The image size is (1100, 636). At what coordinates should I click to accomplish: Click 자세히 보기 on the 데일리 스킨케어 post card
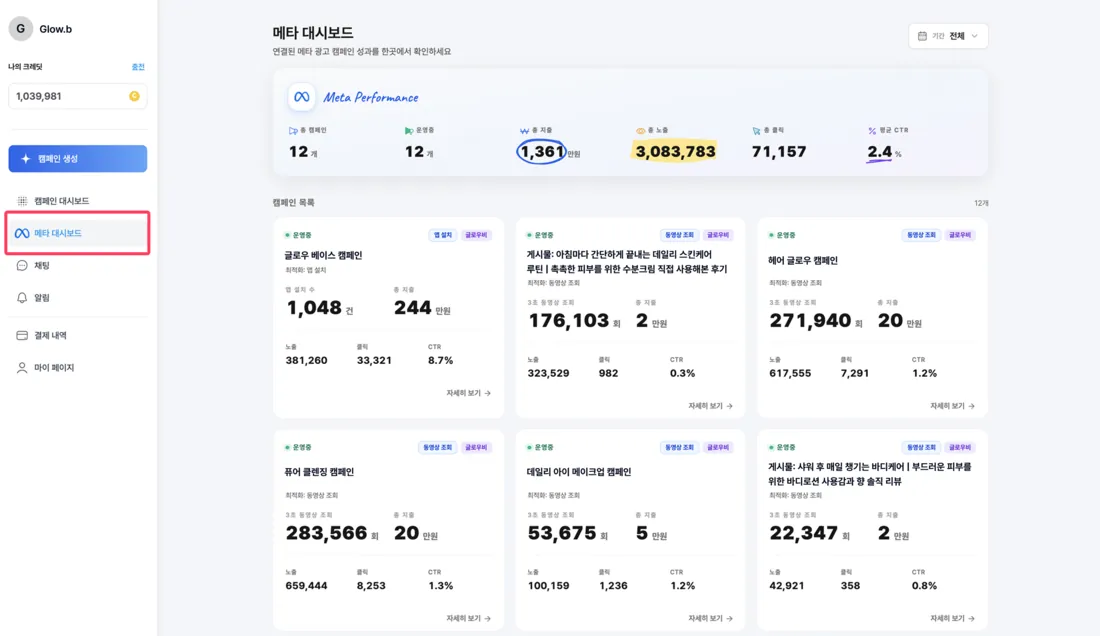[x=711, y=406]
